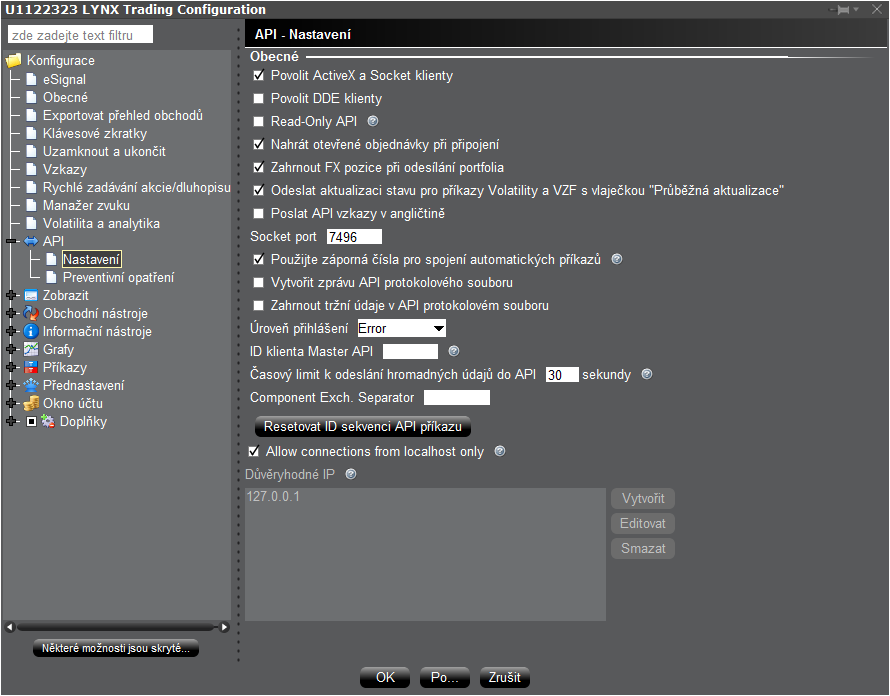
Task: Click Resetovat ID sekvenci API příkazu button
Action: click(x=363, y=426)
